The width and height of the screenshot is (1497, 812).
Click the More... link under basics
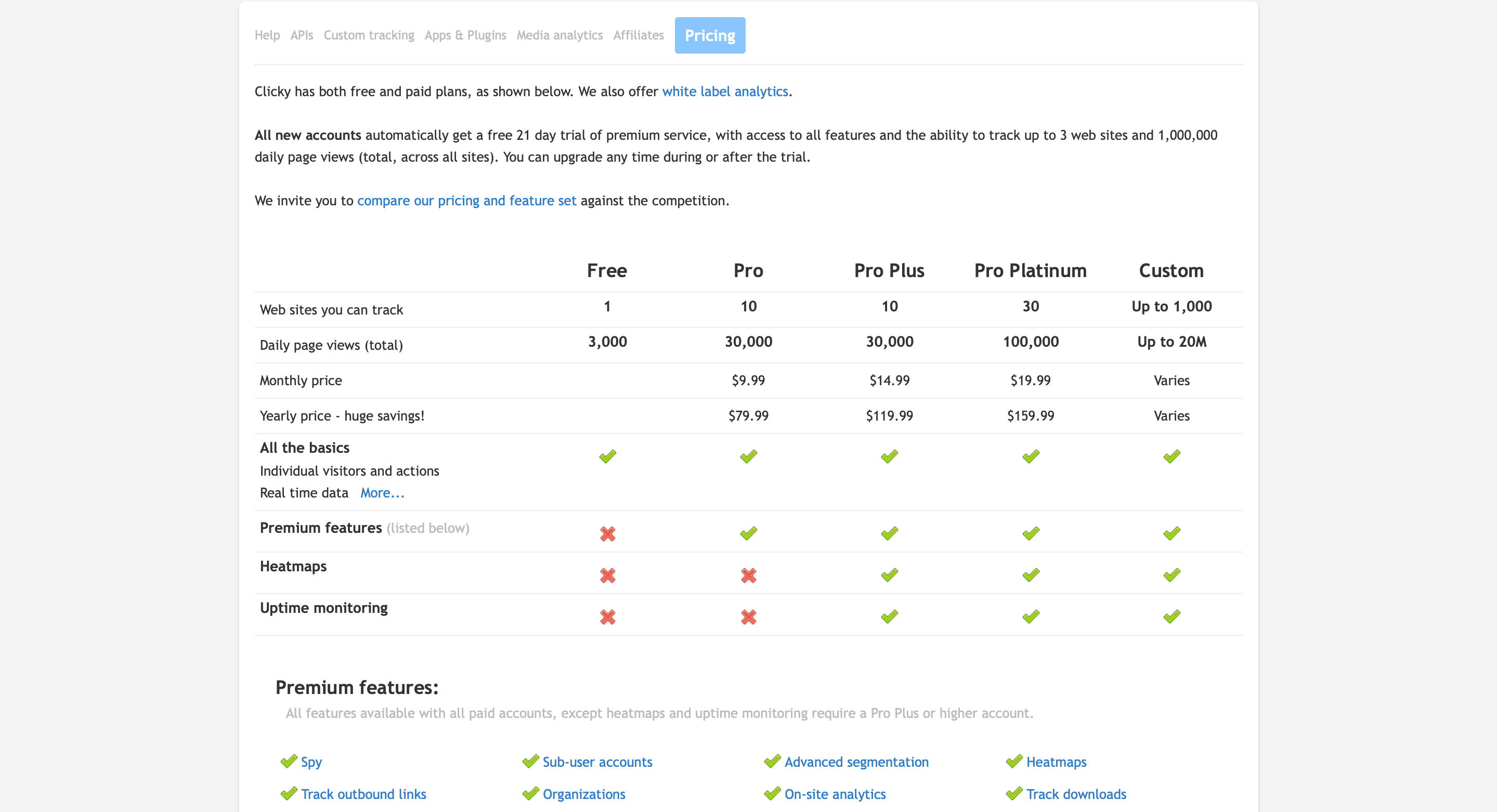382,493
